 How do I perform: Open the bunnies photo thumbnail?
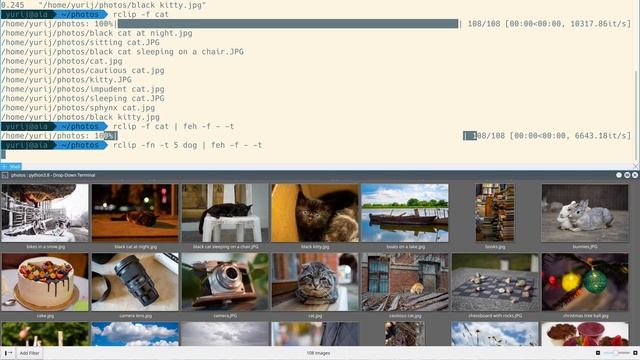[585, 213]
